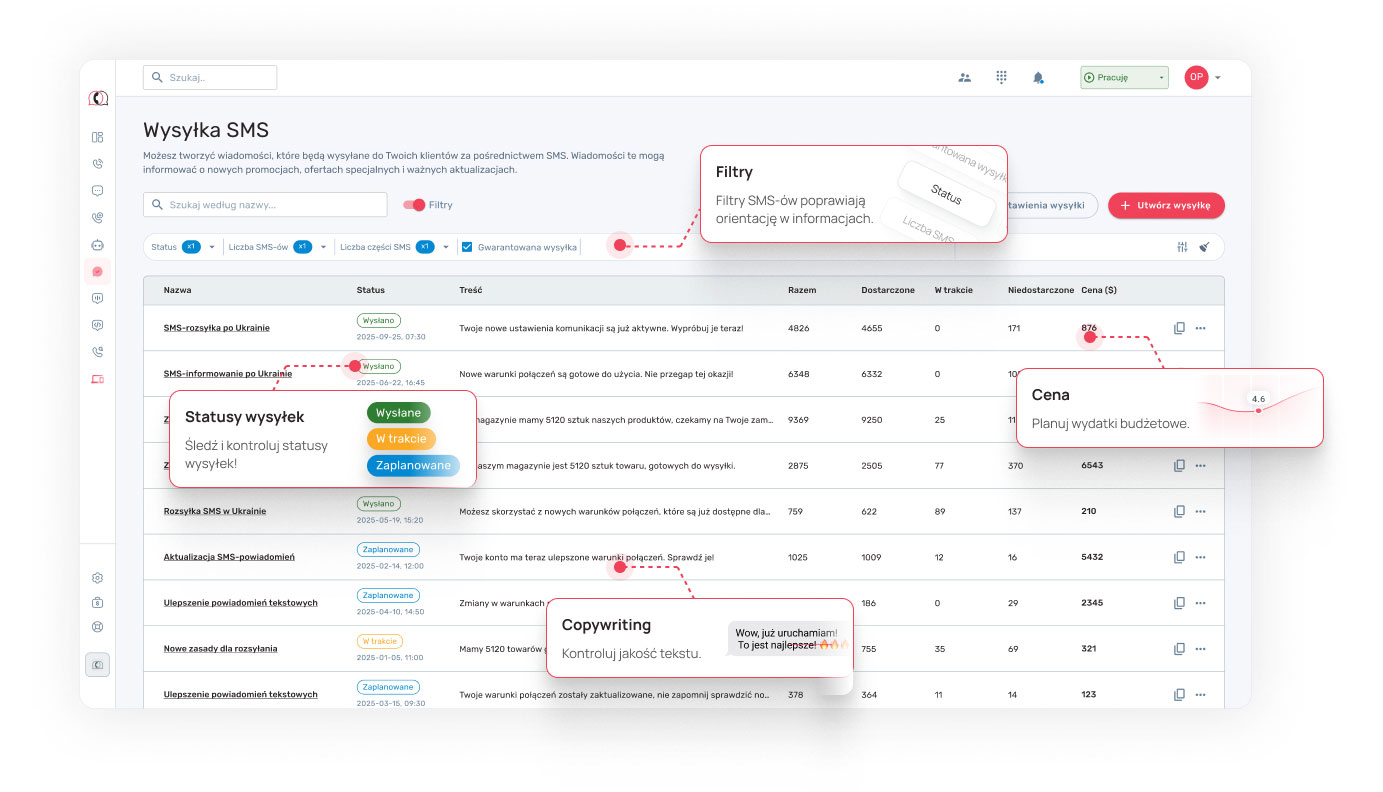The width and height of the screenshot is (1383, 792).
Task: Open the chatbot robot icon in sidebar
Action: point(98,244)
